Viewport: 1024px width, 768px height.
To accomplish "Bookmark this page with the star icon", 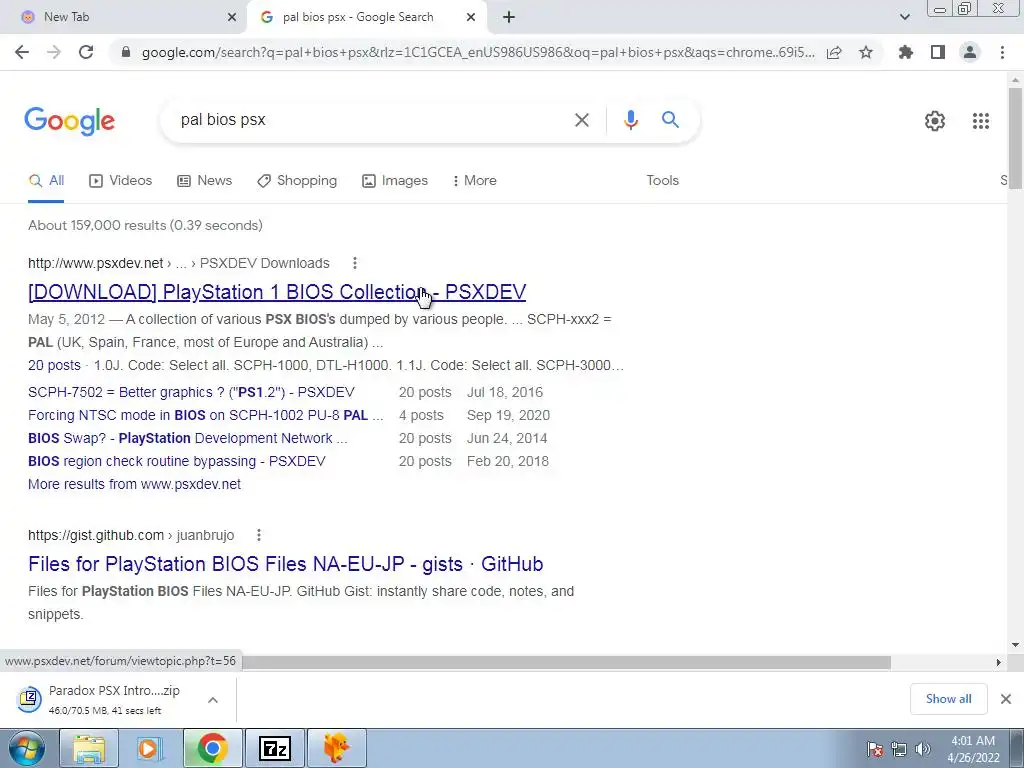I will [x=866, y=52].
